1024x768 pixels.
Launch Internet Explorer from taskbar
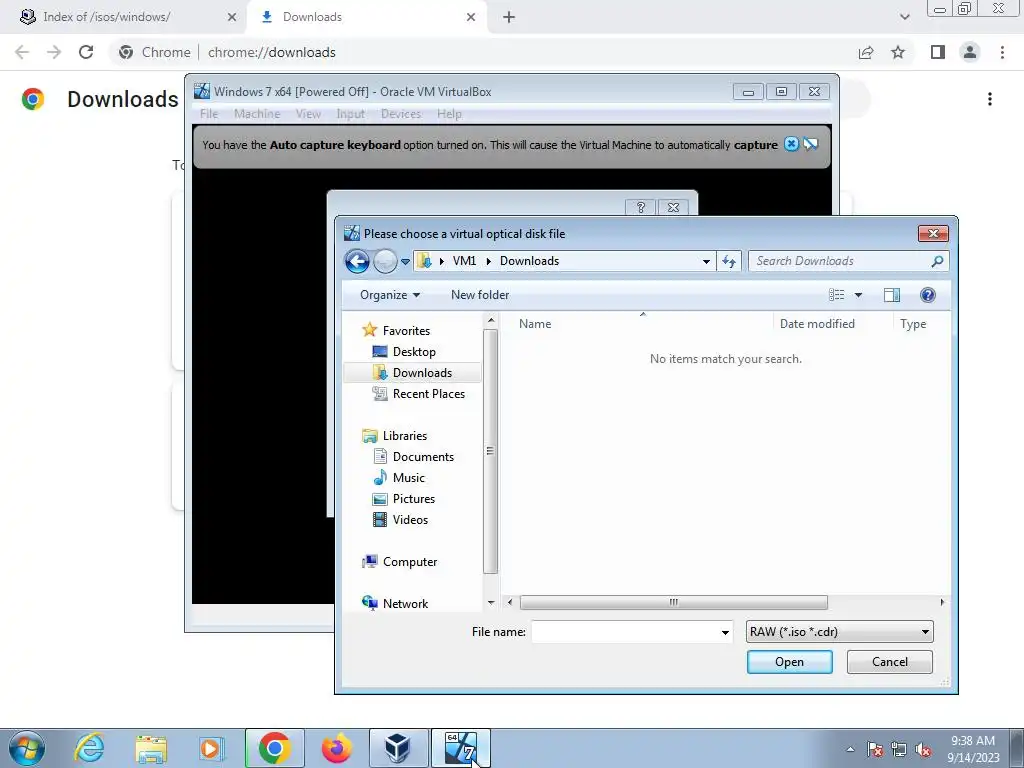[89, 748]
